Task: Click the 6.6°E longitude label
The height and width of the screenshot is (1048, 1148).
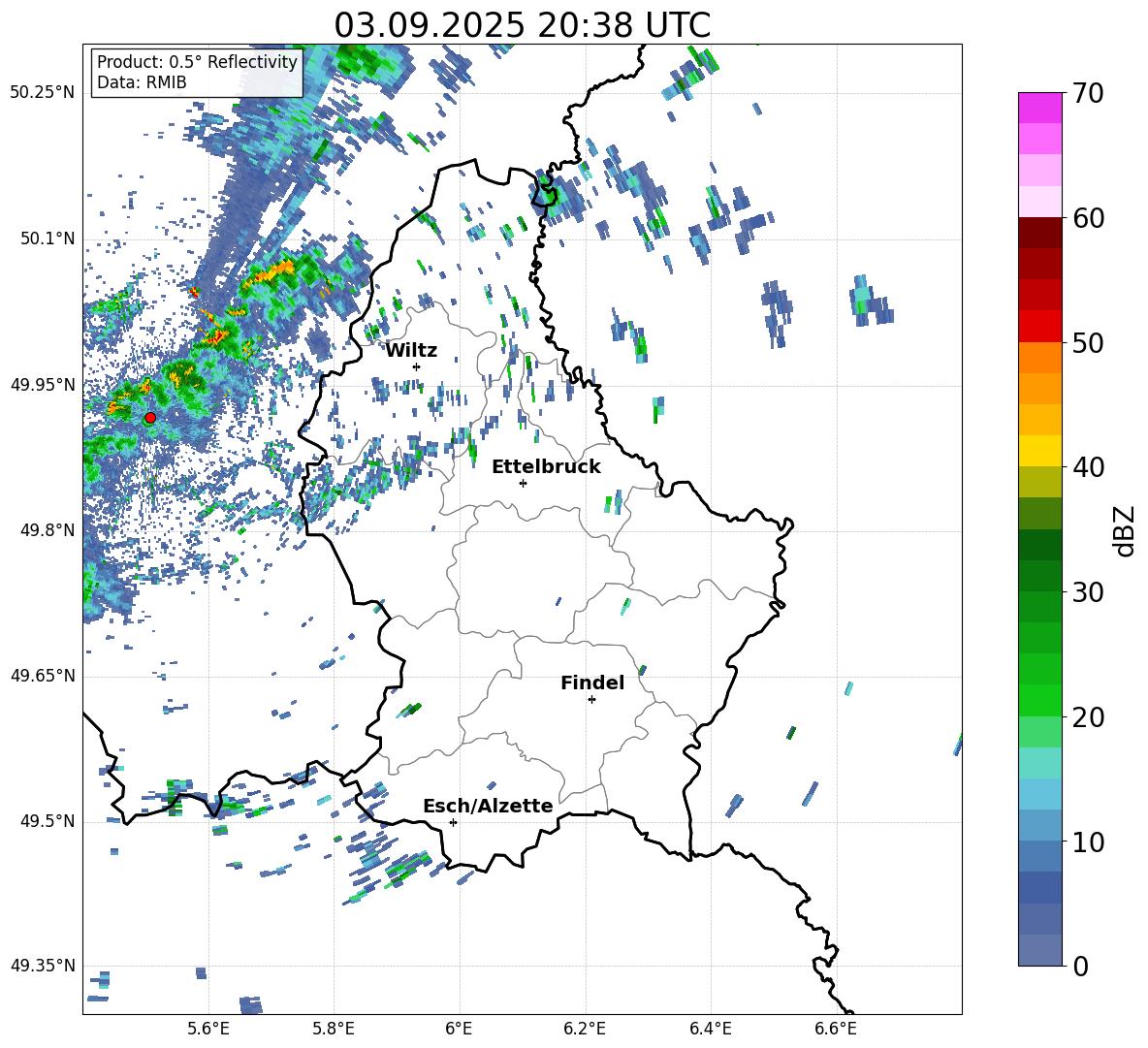Action: tap(836, 1029)
